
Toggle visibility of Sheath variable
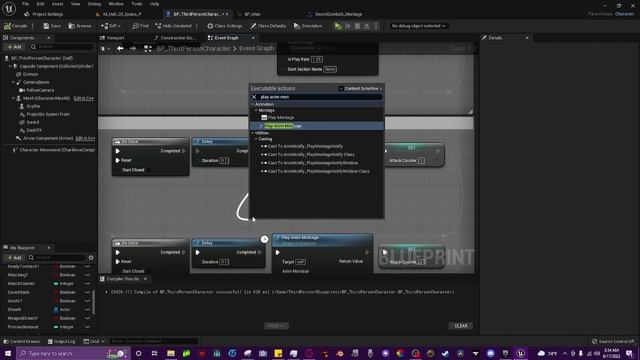(87, 310)
